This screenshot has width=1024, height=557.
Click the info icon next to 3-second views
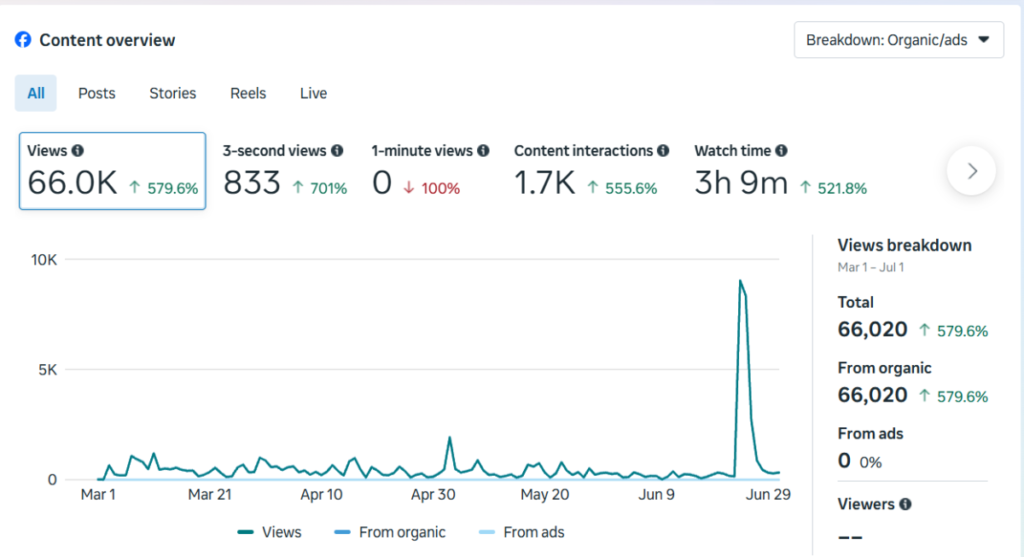point(337,151)
